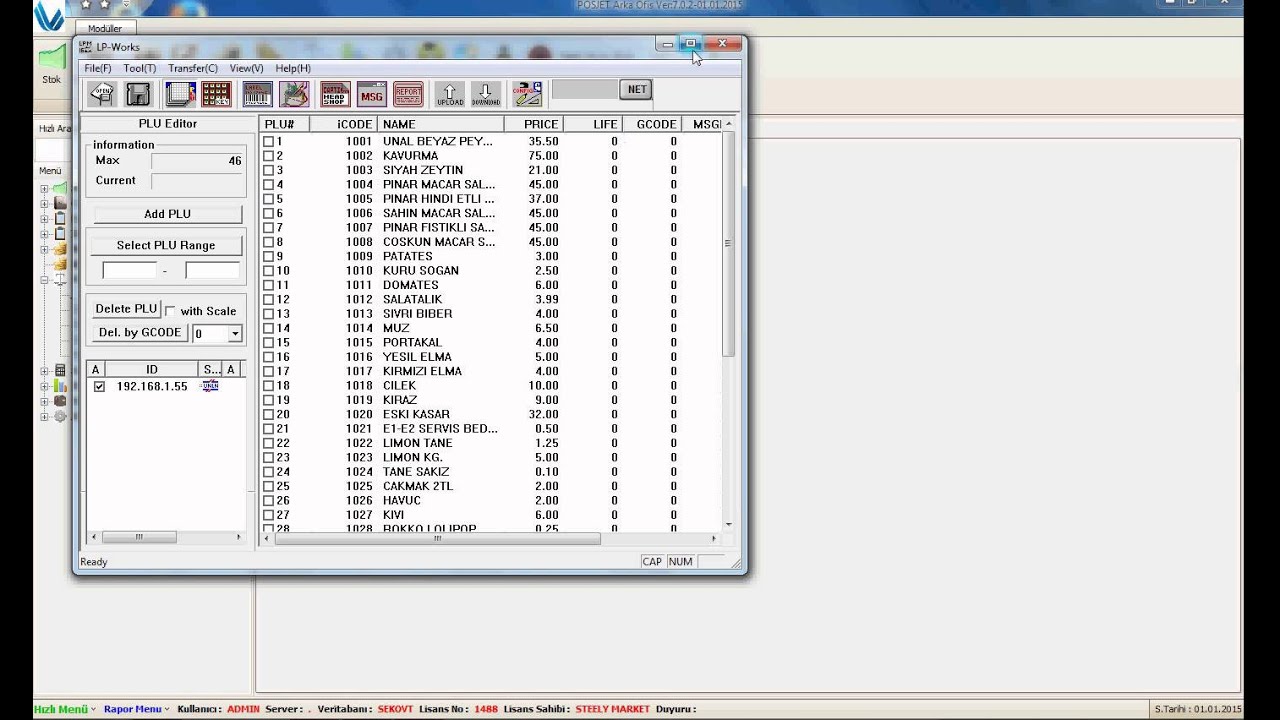
Task: Open the Hızlı Menü dropdown in status bar
Action: pyautogui.click(x=65, y=709)
